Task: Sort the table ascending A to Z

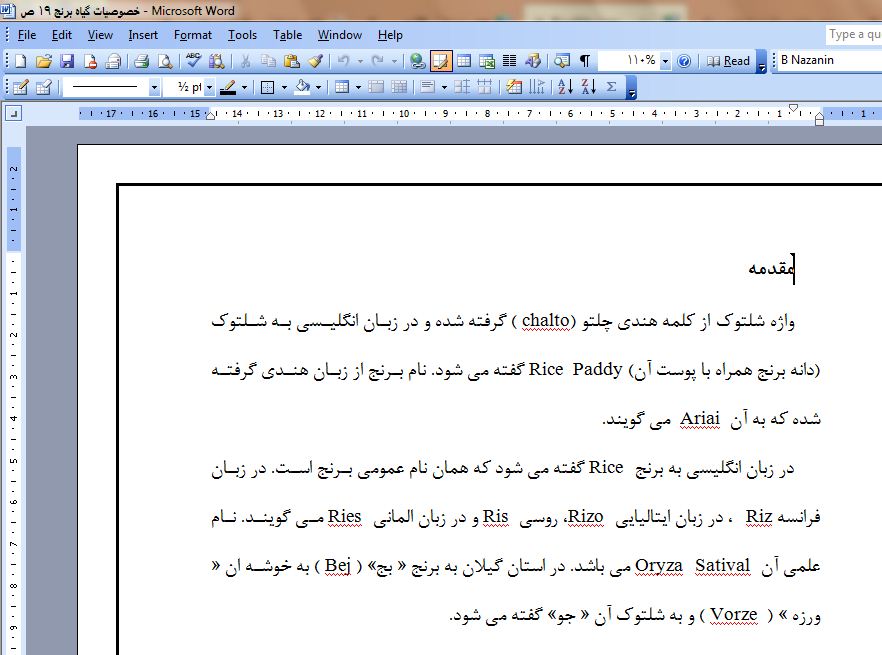Action: 564,87
